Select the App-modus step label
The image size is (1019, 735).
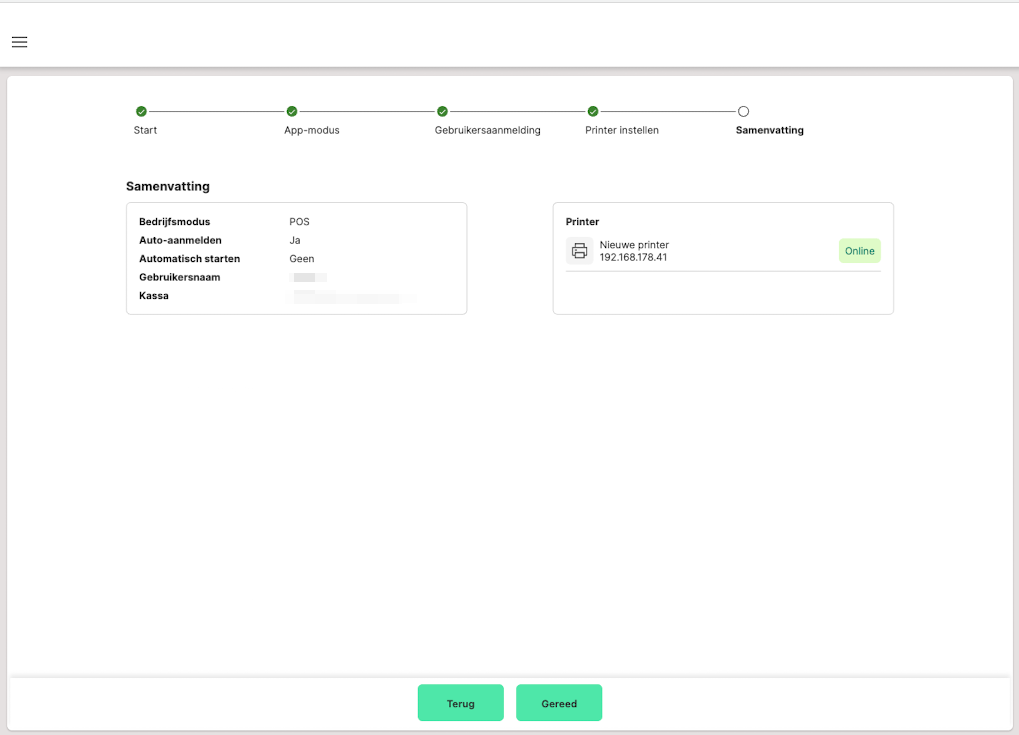pos(312,130)
